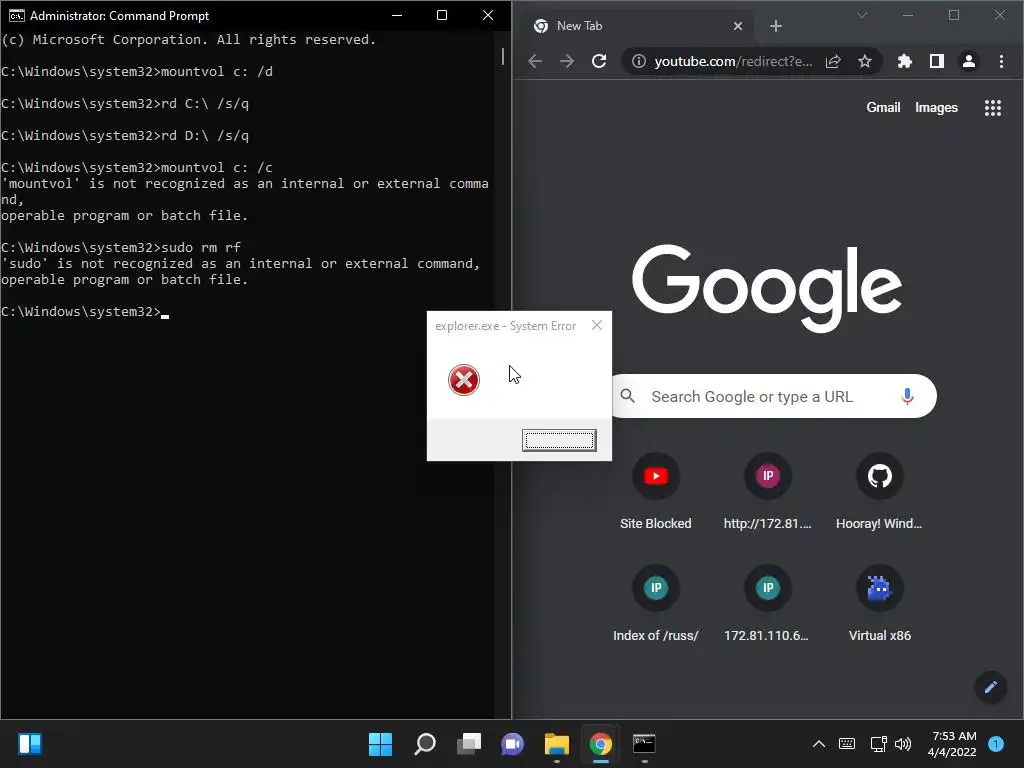Open the Google apps grid
This screenshot has width=1024, height=768.
point(993,108)
